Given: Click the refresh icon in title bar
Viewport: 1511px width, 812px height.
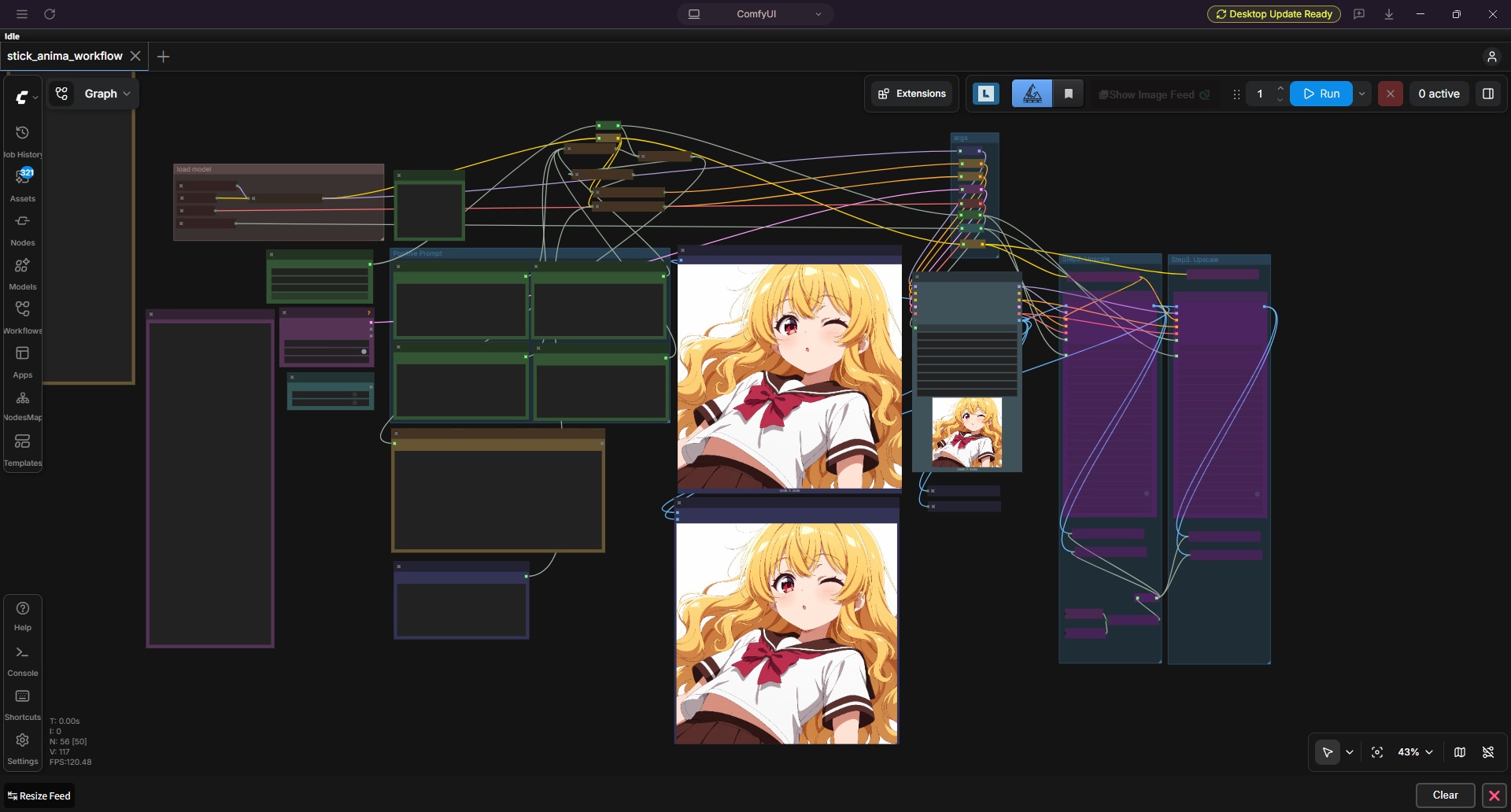Looking at the screenshot, I should (x=50, y=14).
